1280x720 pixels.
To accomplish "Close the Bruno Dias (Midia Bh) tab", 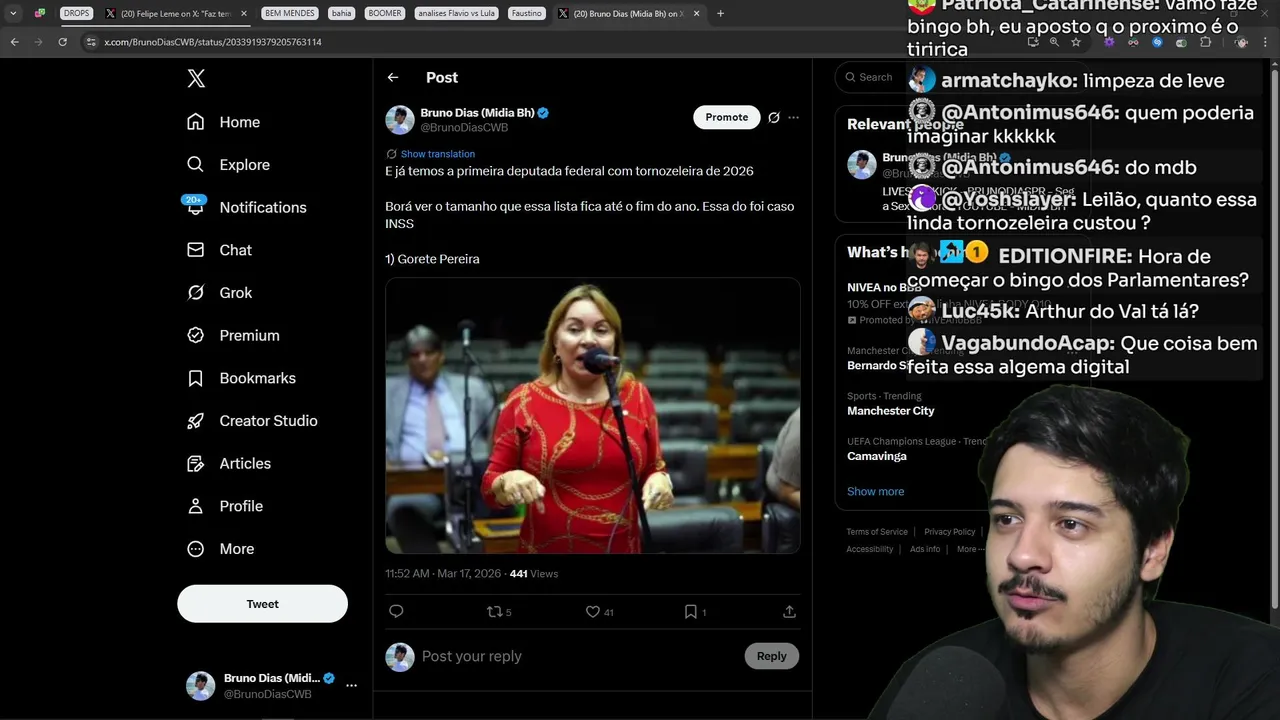I will pyautogui.click(x=697, y=14).
